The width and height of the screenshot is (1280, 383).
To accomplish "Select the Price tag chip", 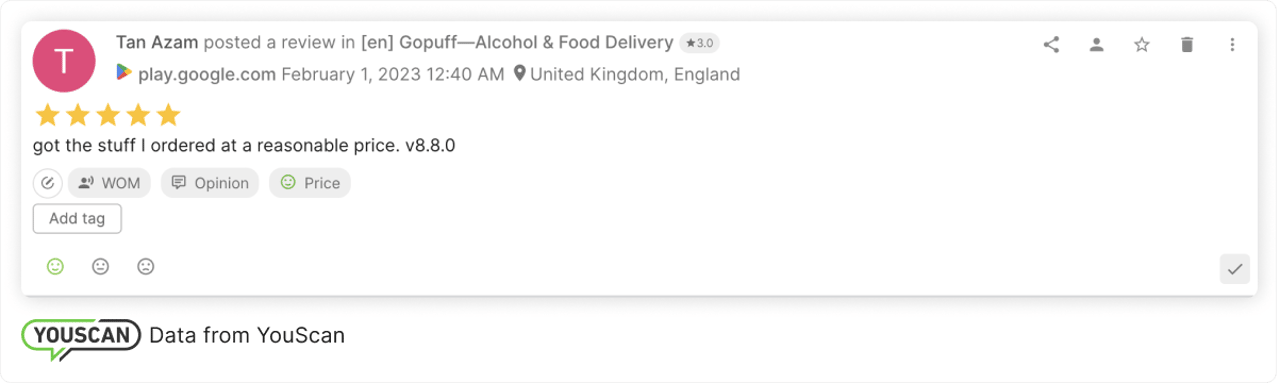I will pyautogui.click(x=310, y=183).
